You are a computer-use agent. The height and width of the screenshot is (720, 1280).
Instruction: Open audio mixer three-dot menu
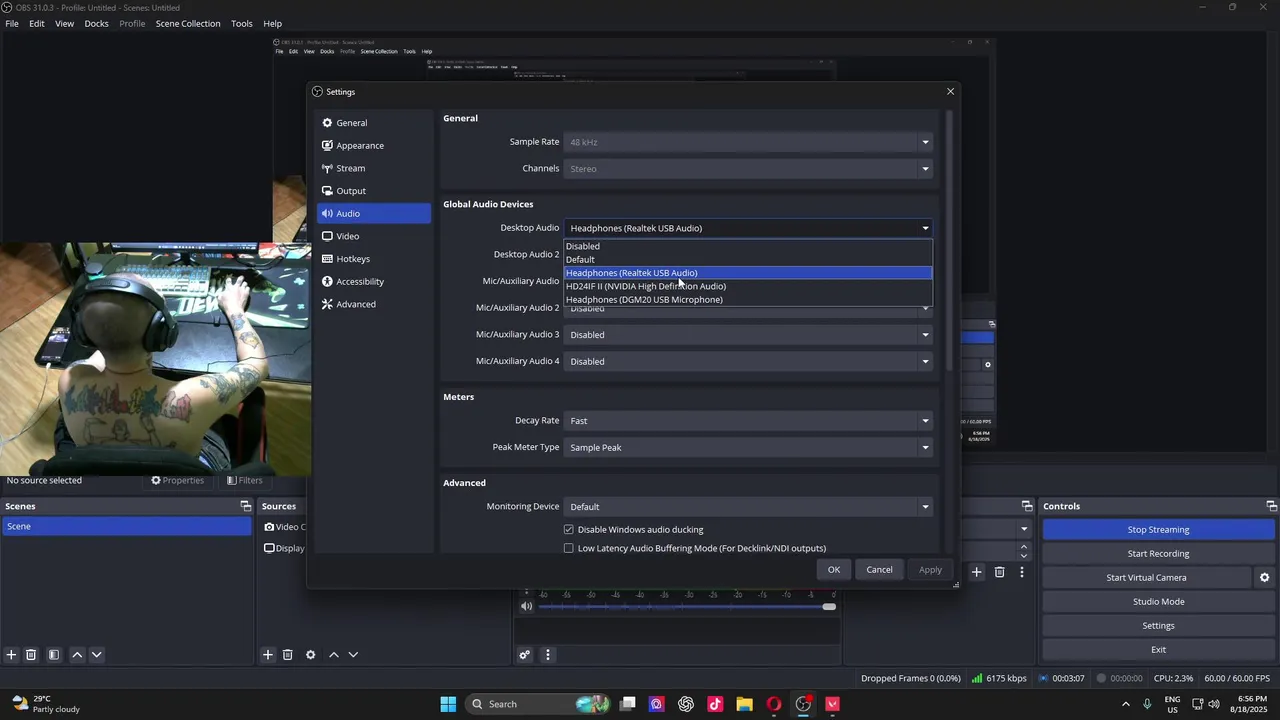547,655
